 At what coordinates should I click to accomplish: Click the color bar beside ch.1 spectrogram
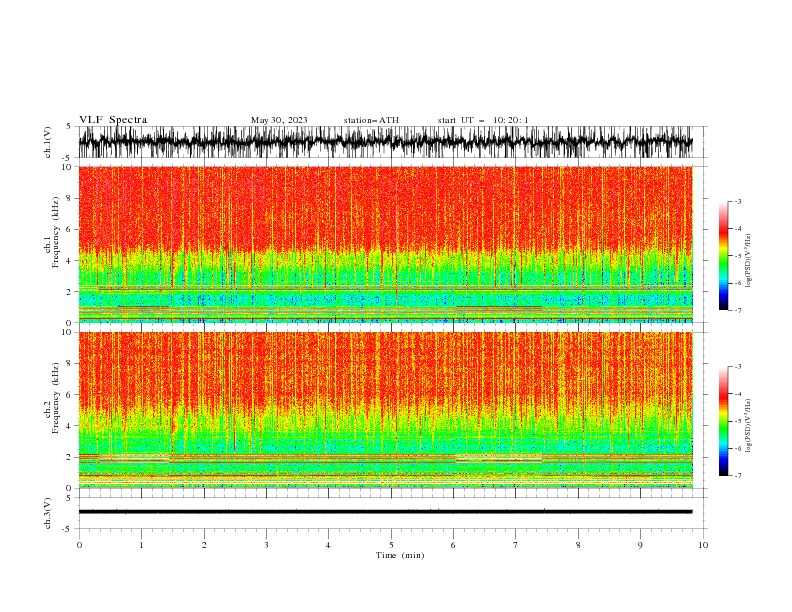pyautogui.click(x=723, y=255)
